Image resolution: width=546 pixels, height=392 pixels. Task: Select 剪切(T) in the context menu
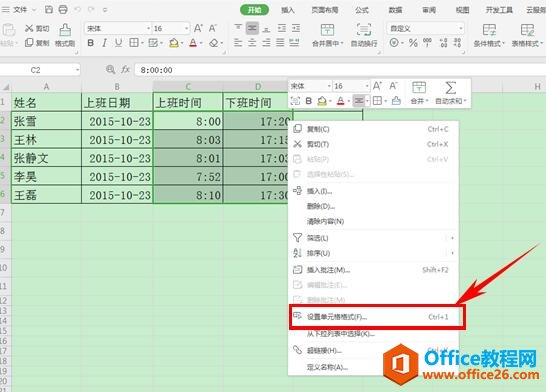click(x=373, y=144)
